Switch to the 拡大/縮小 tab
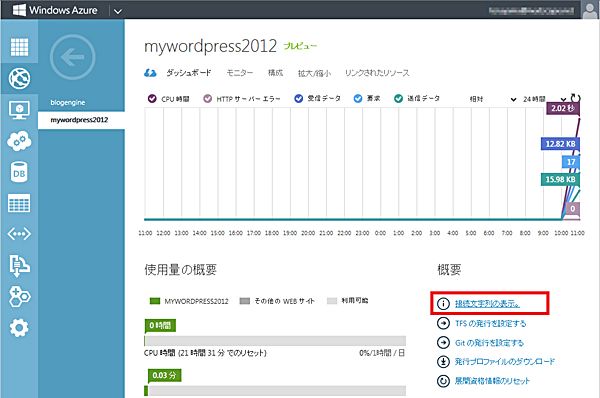This screenshot has height=398, width=600. click(314, 73)
